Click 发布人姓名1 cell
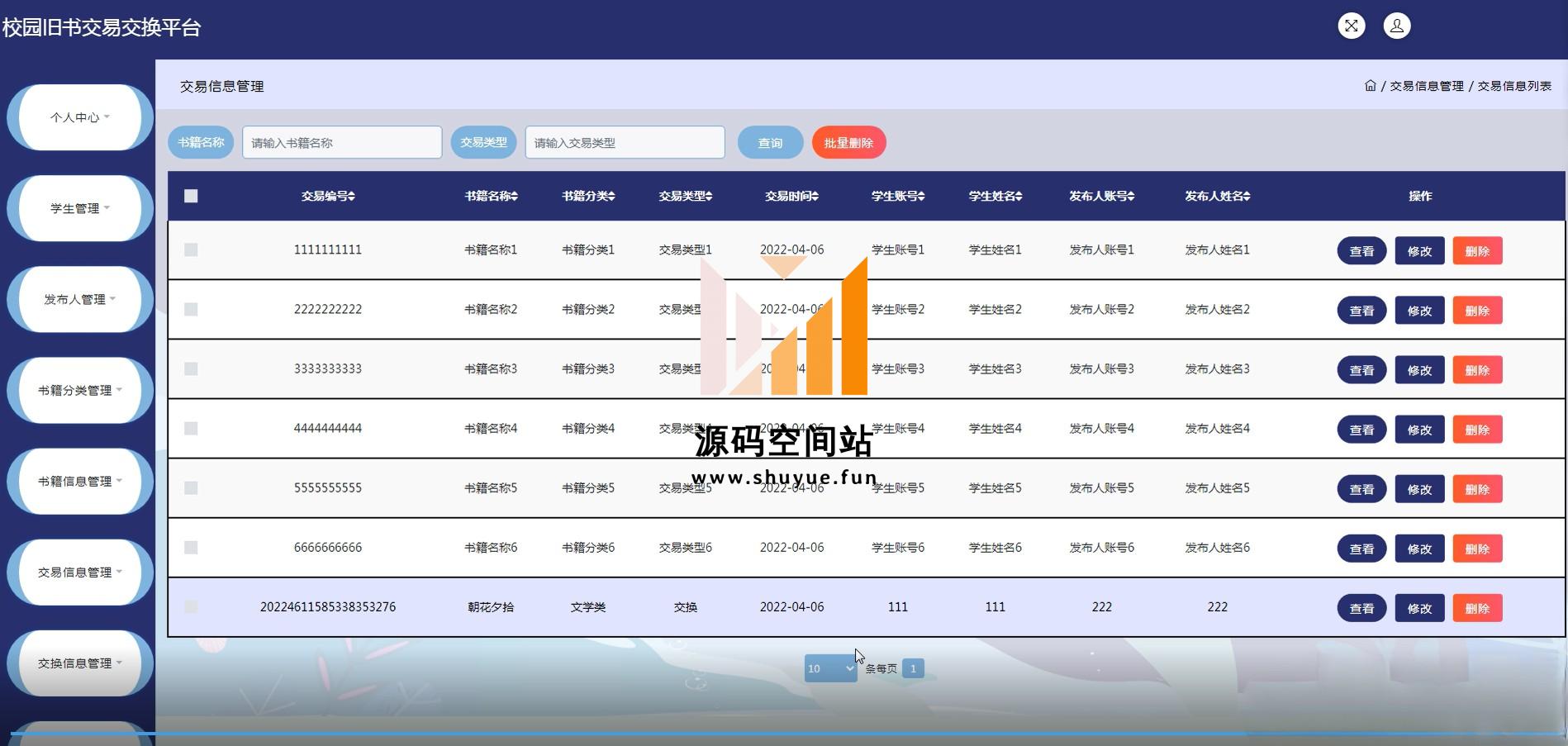 click(x=1218, y=249)
